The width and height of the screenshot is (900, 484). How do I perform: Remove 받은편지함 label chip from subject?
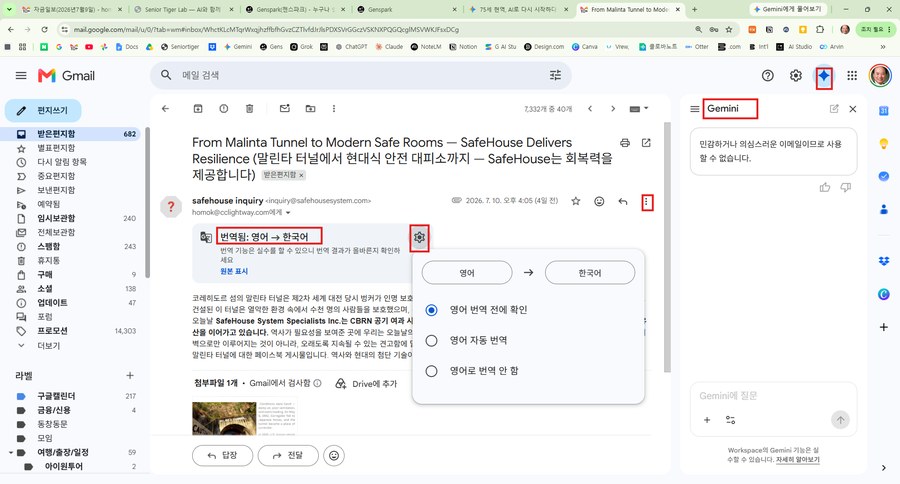(x=301, y=175)
